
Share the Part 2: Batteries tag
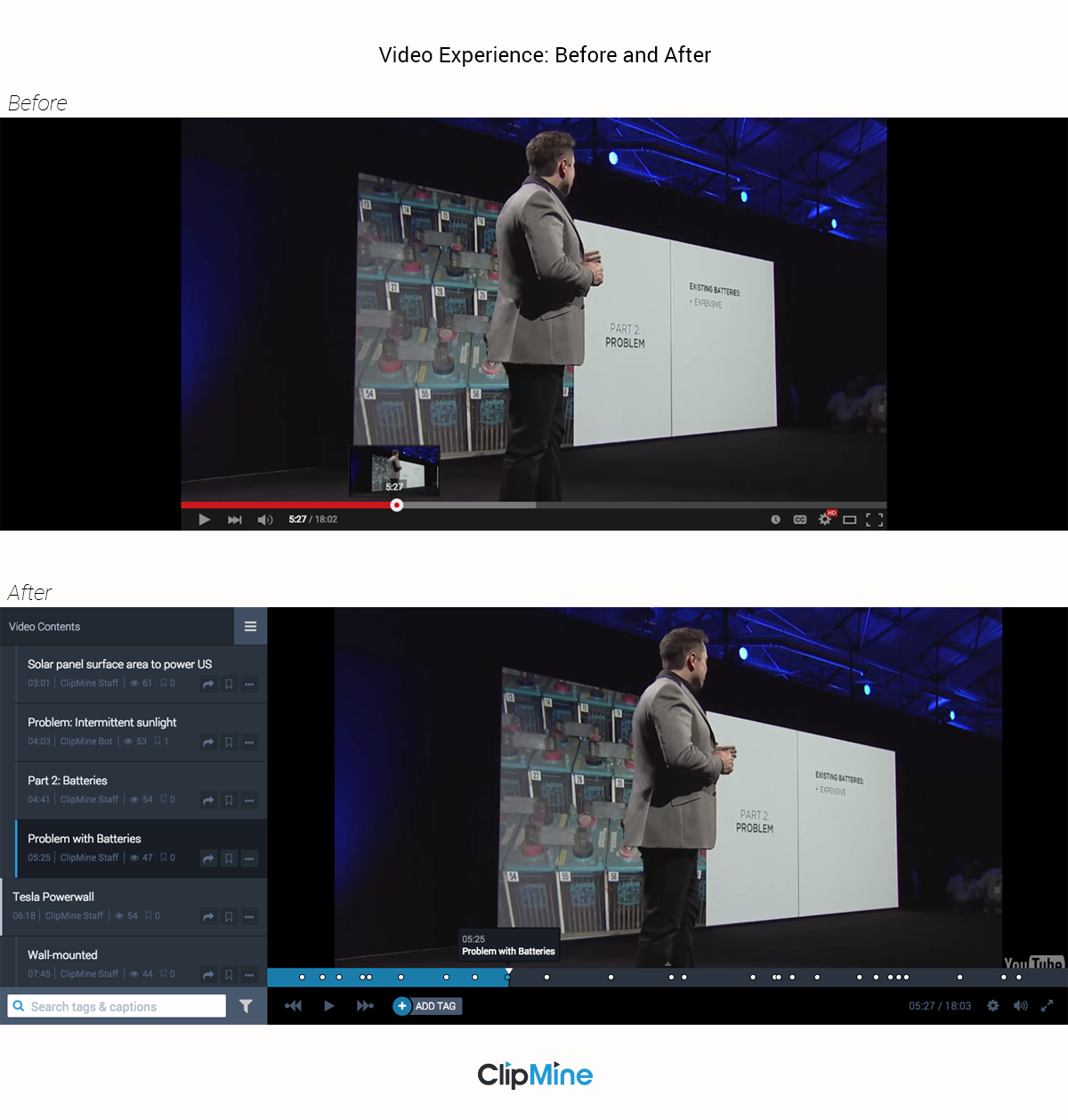(208, 800)
